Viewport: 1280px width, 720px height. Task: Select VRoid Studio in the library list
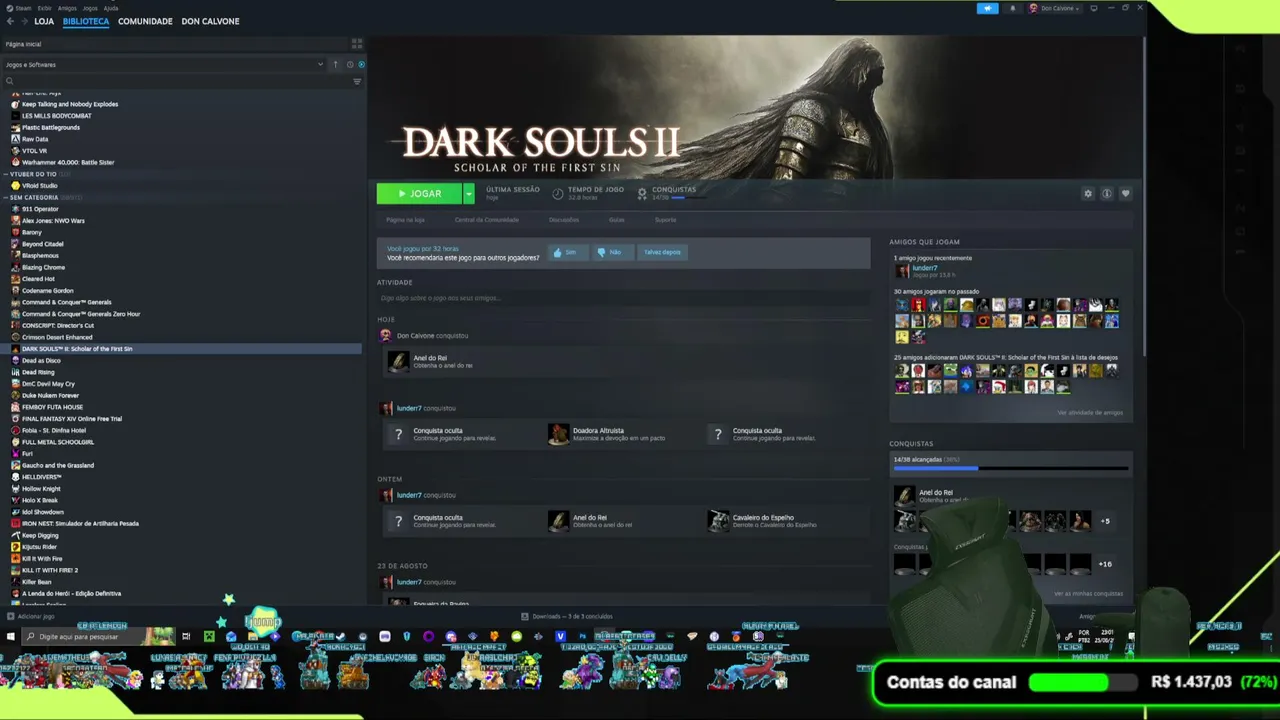(40, 185)
